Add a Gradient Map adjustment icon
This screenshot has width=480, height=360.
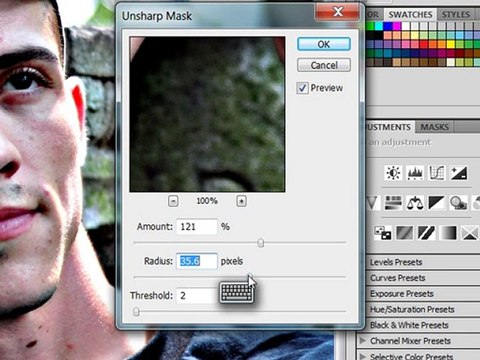[448, 233]
